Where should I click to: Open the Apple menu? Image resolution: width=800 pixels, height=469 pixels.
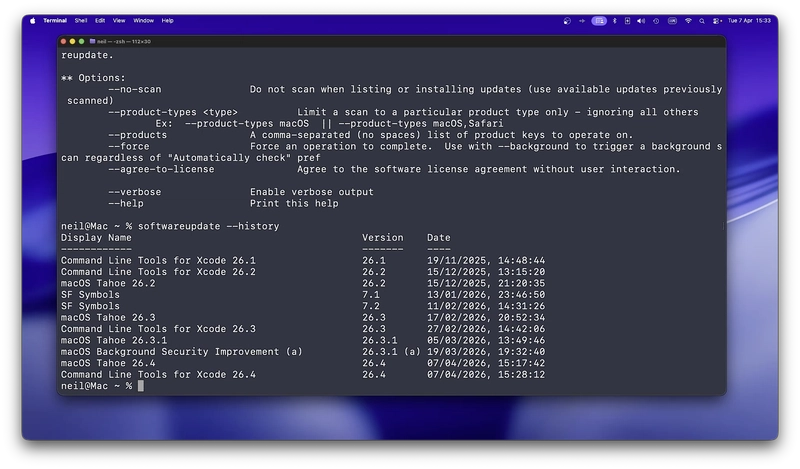[33, 21]
